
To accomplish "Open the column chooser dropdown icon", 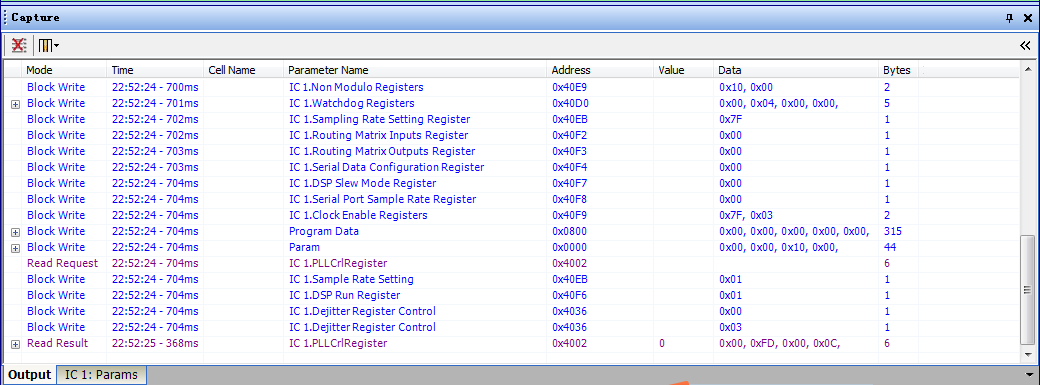I will (x=49, y=45).
